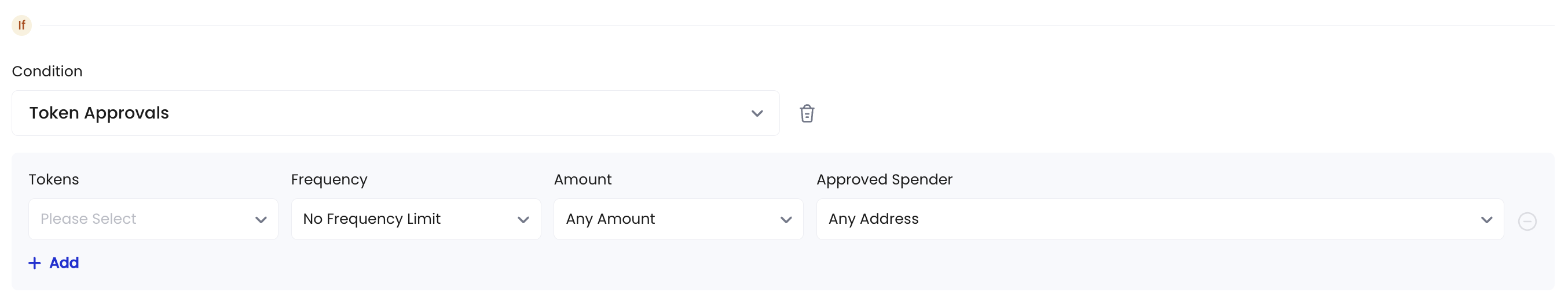This screenshot has width=1568, height=303.
Task: Click the chevron arrow in the Tokens field
Action: pyautogui.click(x=261, y=220)
